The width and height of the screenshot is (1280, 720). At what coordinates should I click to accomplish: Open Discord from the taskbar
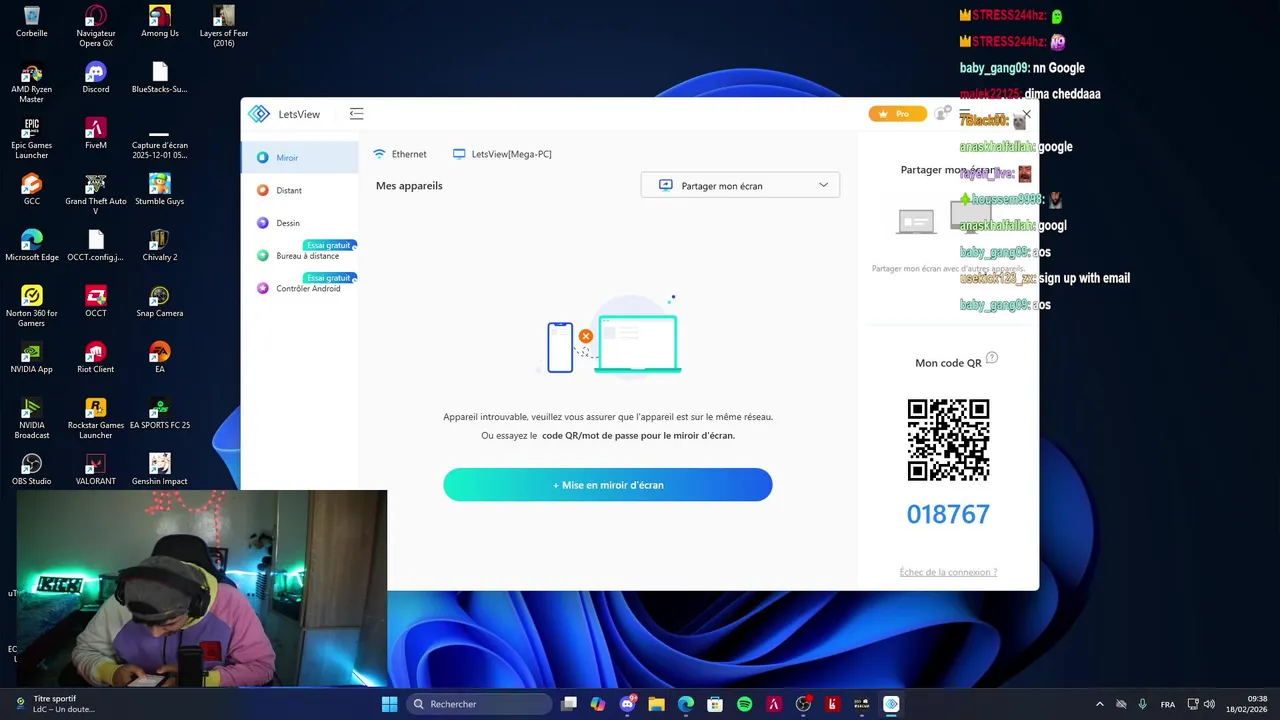(x=627, y=704)
